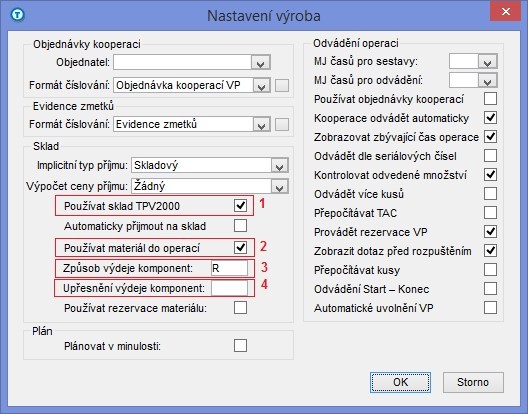Image resolution: width=528 pixels, height=414 pixels.
Task: Click small button beside Objednávka kooperací VP format
Action: 282,85
